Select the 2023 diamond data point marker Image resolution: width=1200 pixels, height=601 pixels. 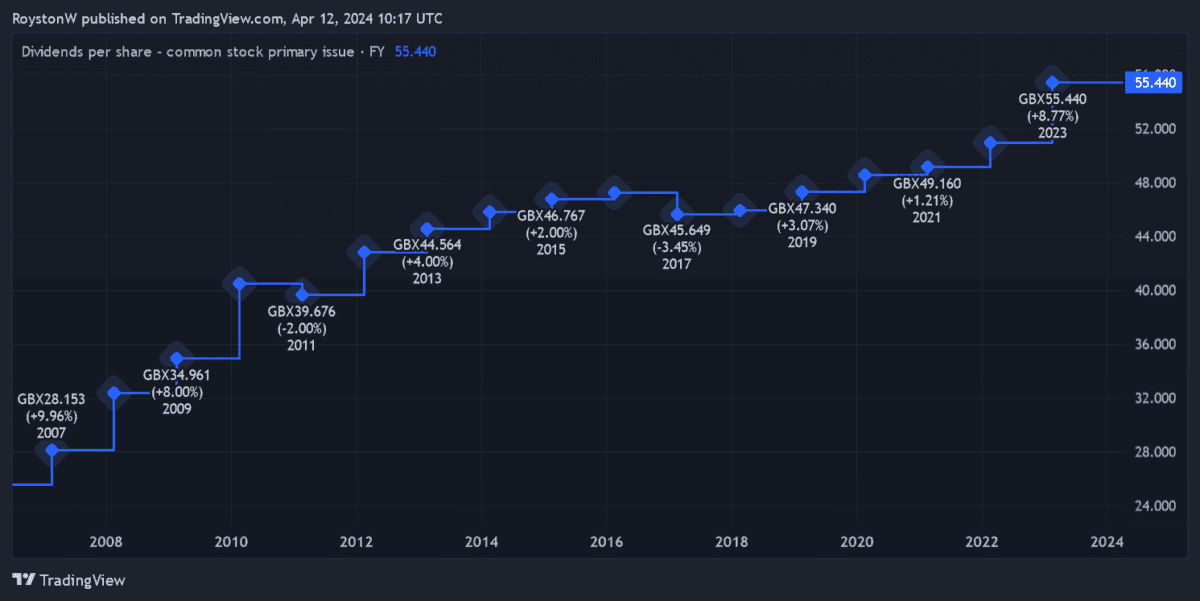[x=1052, y=82]
